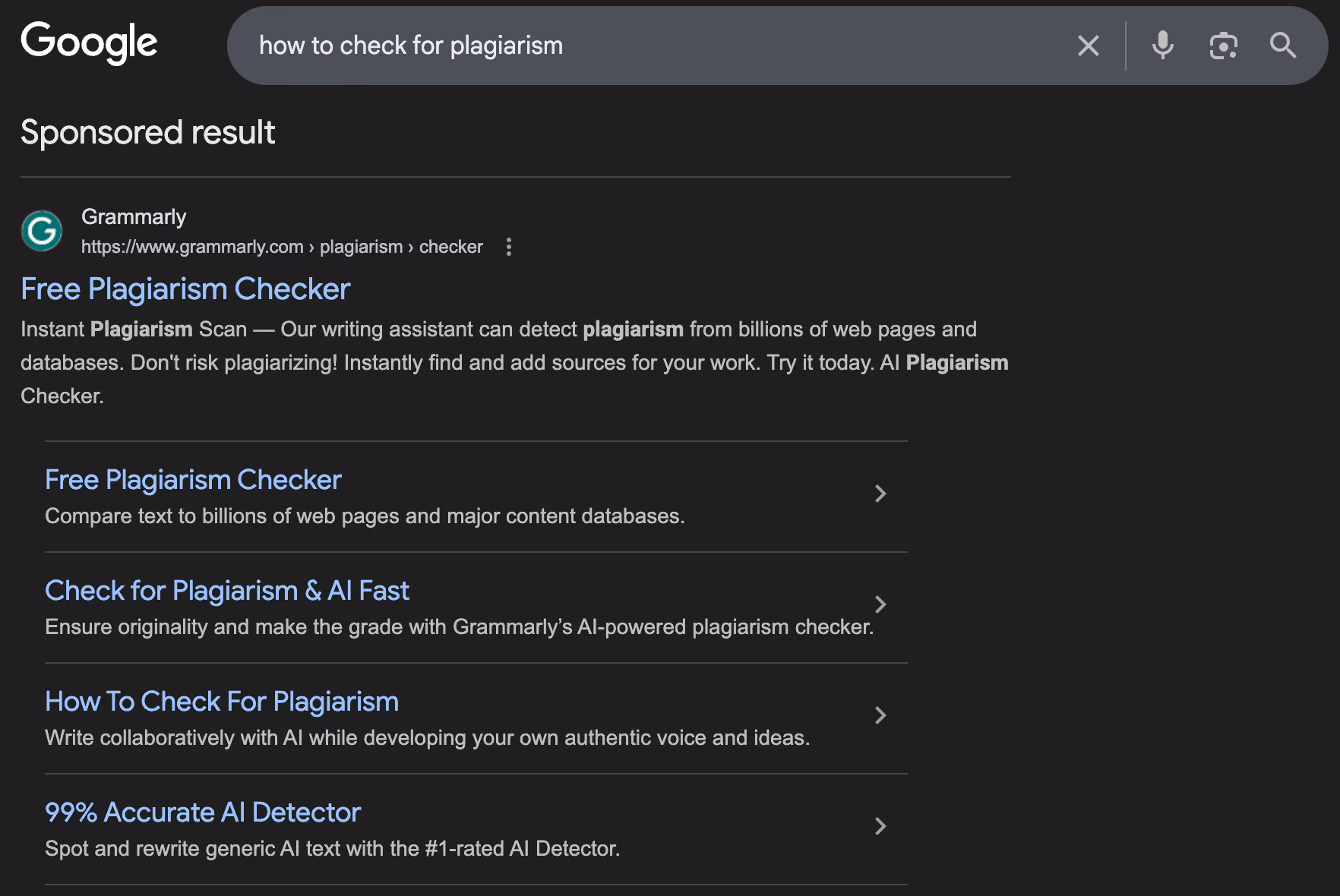Open Google Lens image search icon
1340x896 pixels.
[1223, 46]
